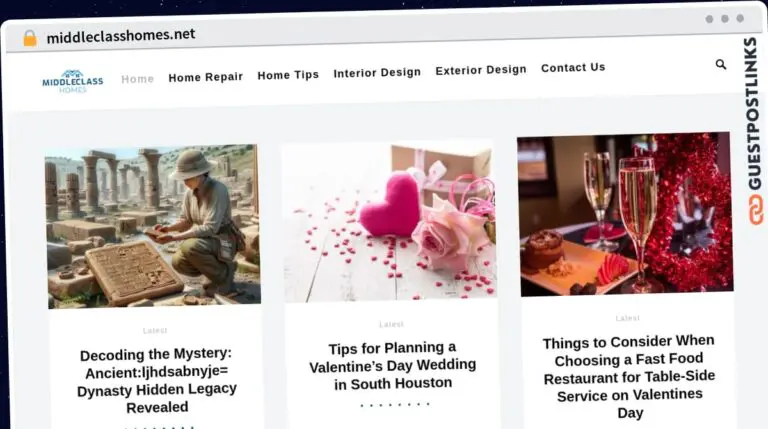Go to the Home menu item
The image size is (768, 429).
coord(138,78)
